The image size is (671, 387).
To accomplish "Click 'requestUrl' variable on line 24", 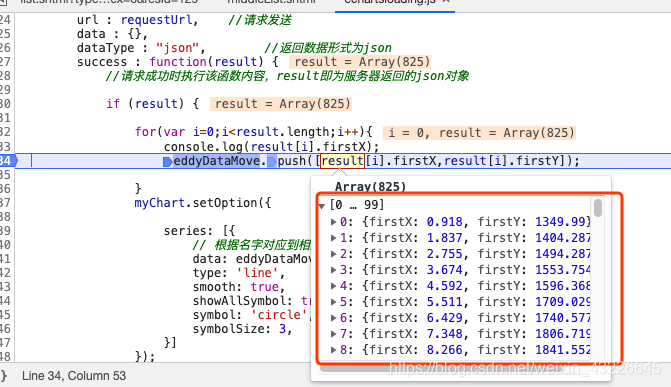I will (157, 20).
